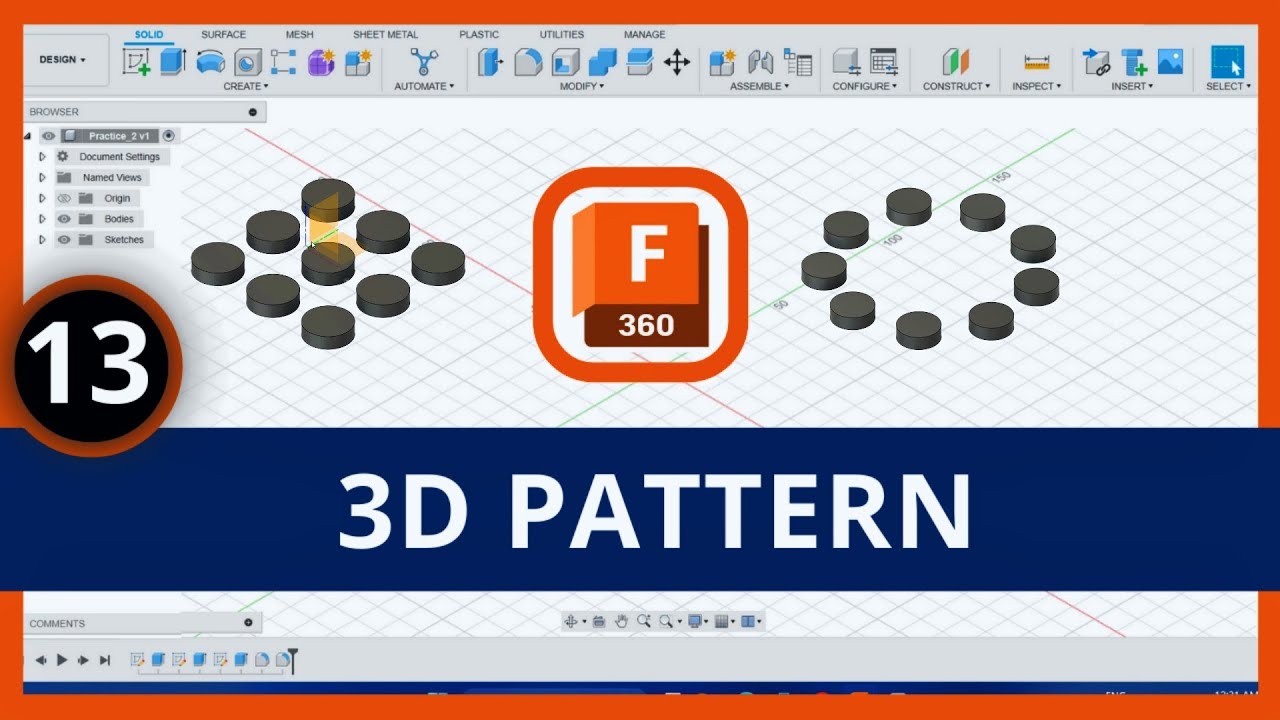Open the SHEET METAL tab
Screen dimensions: 1280x720
(x=385, y=35)
